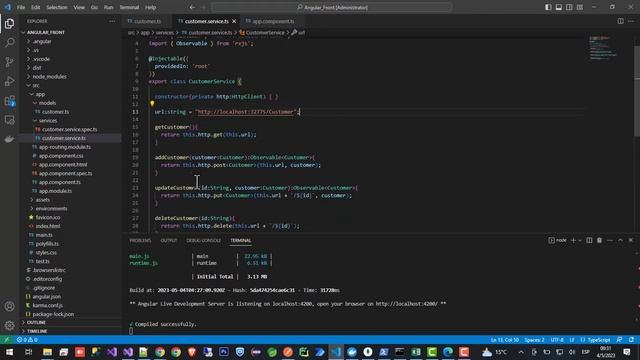Open Extensions view in activity bar
Screen dimensions: 640x360
[x=9, y=100]
